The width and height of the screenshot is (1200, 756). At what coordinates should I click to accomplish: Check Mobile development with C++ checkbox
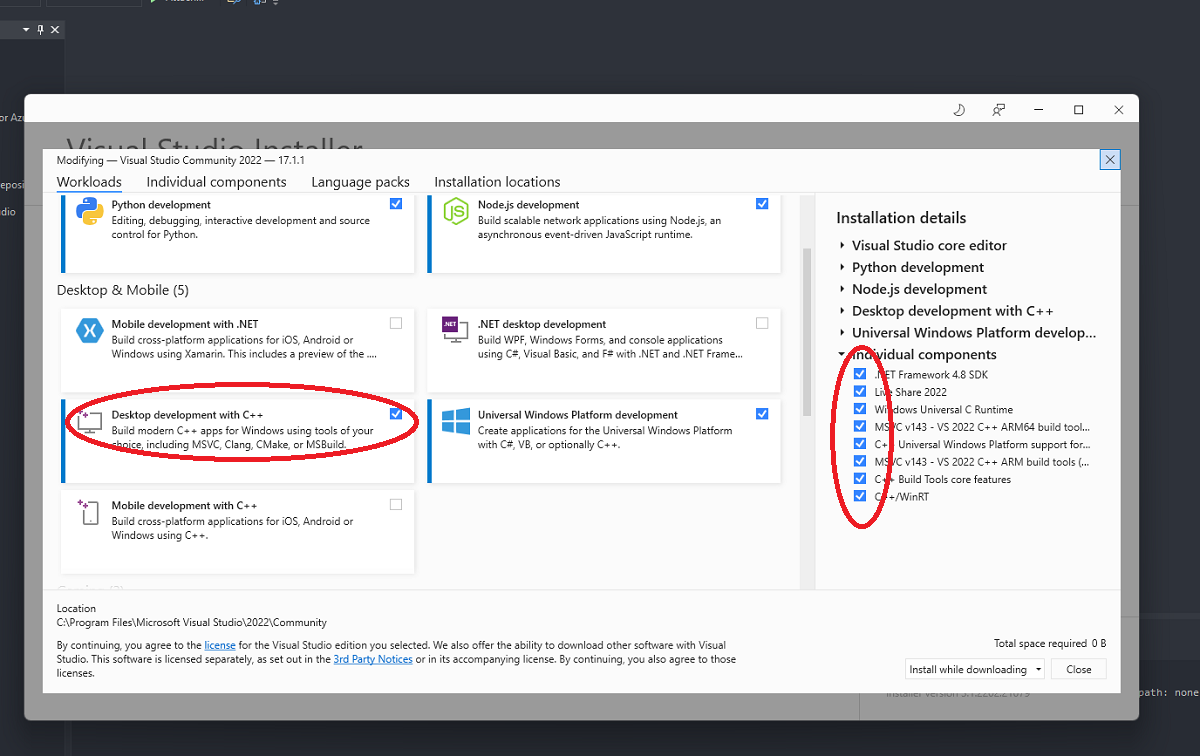tap(396, 505)
